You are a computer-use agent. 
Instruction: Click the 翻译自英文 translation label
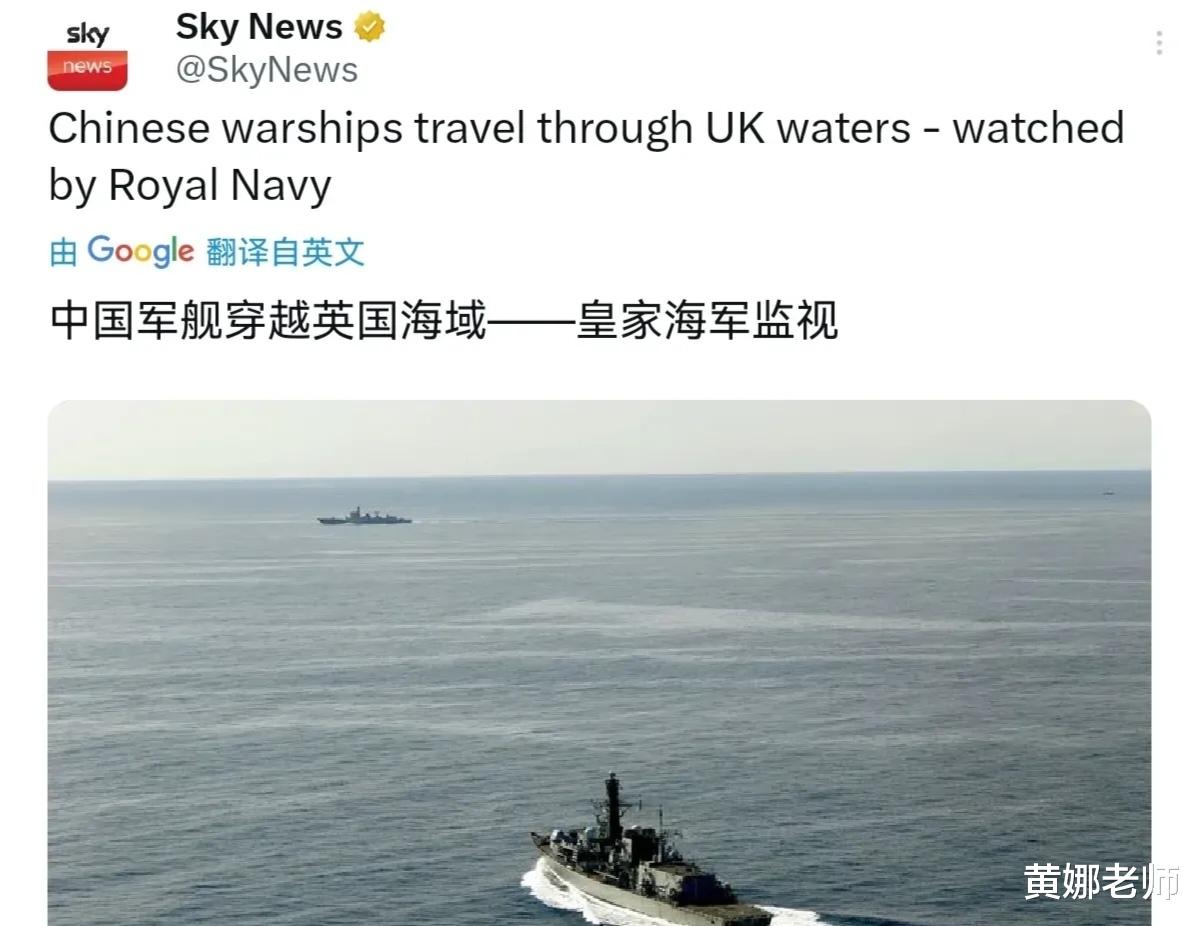(285, 252)
